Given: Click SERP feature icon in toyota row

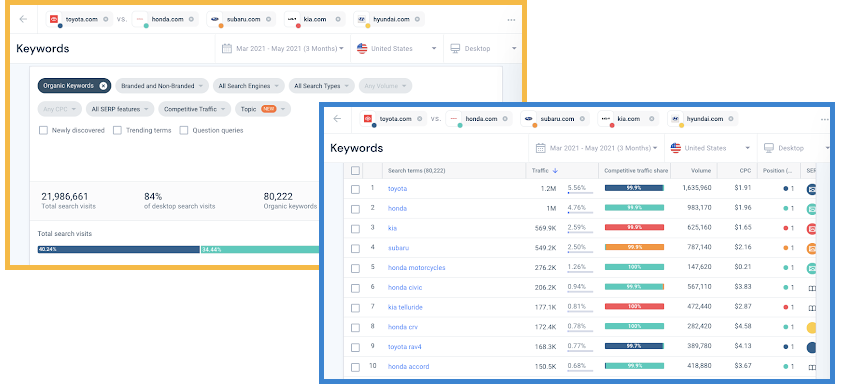Looking at the screenshot, I should pos(812,189).
